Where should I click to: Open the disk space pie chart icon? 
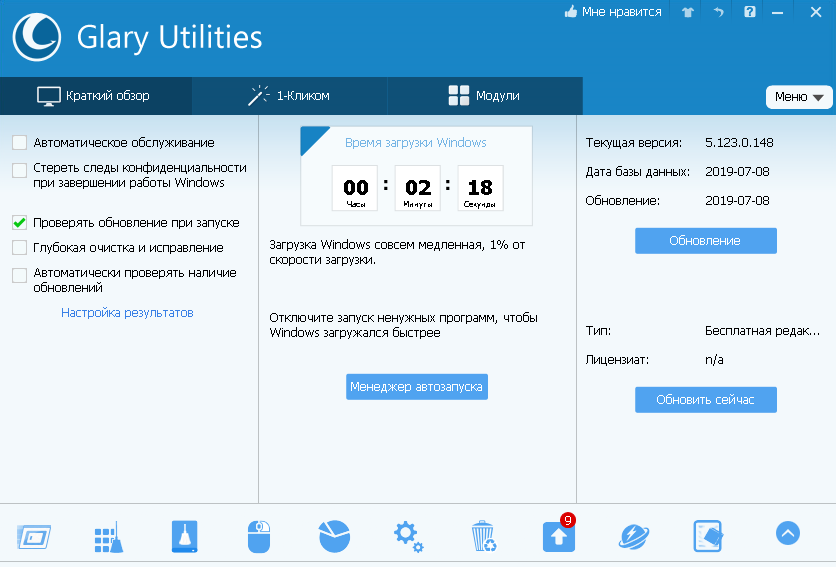tap(334, 537)
